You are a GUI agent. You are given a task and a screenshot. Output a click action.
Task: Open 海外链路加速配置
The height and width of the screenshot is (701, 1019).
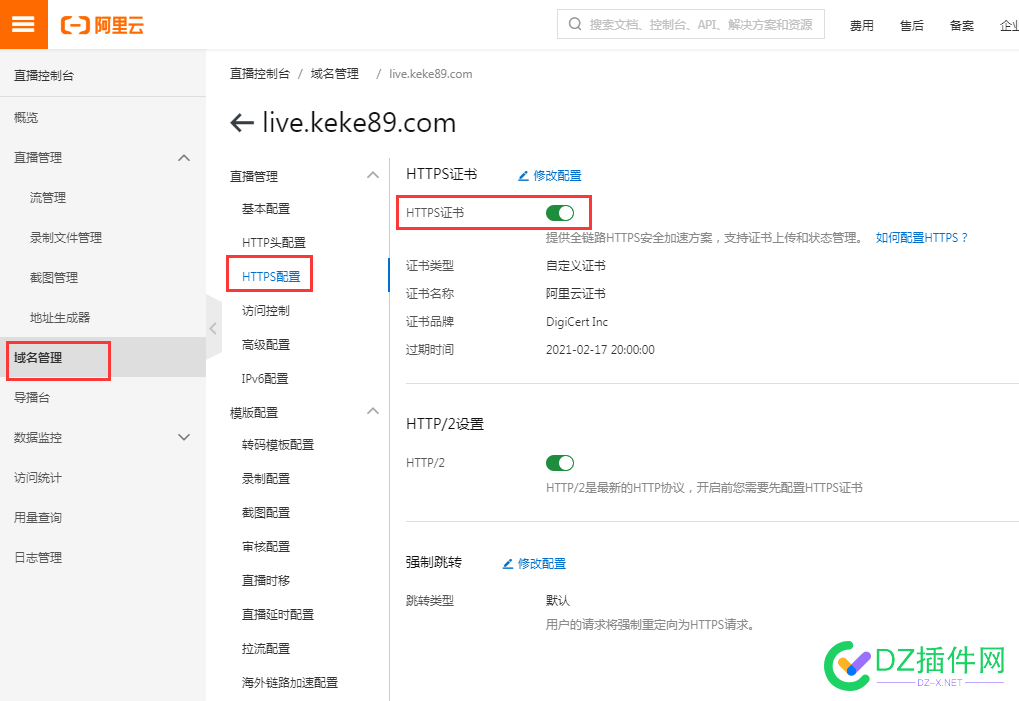pos(290,682)
